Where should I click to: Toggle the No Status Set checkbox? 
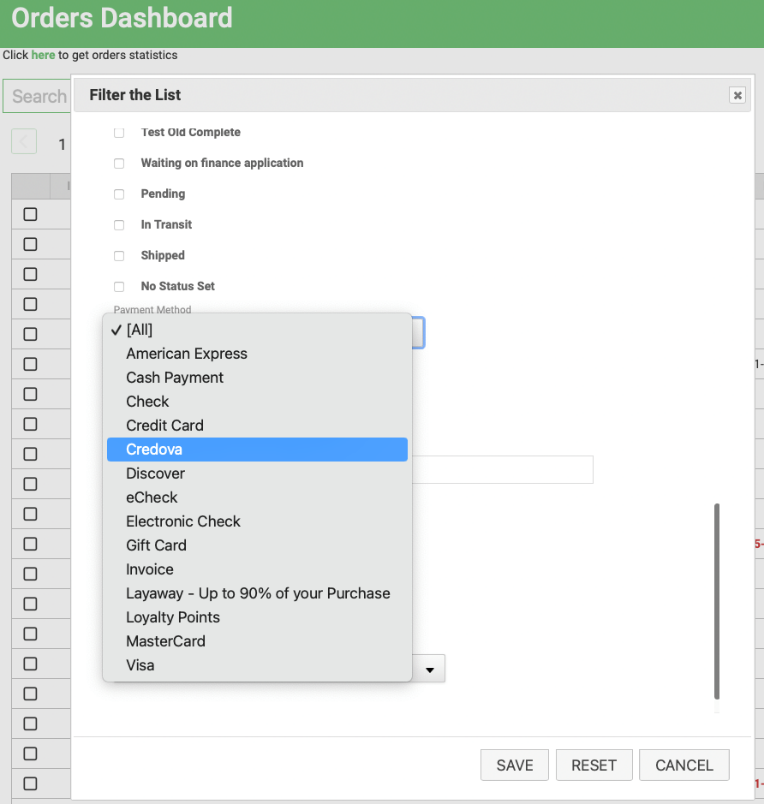119,287
